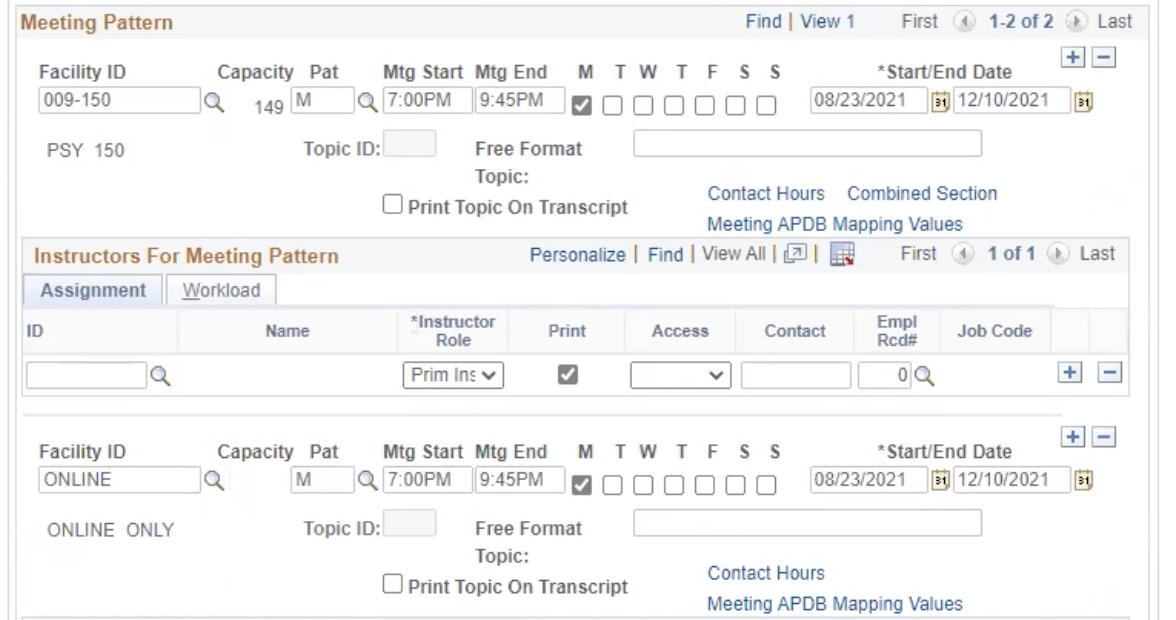This screenshot has width=1176, height=620.
Task: Add meeting pattern row after 009-150
Action: pos(1072,58)
